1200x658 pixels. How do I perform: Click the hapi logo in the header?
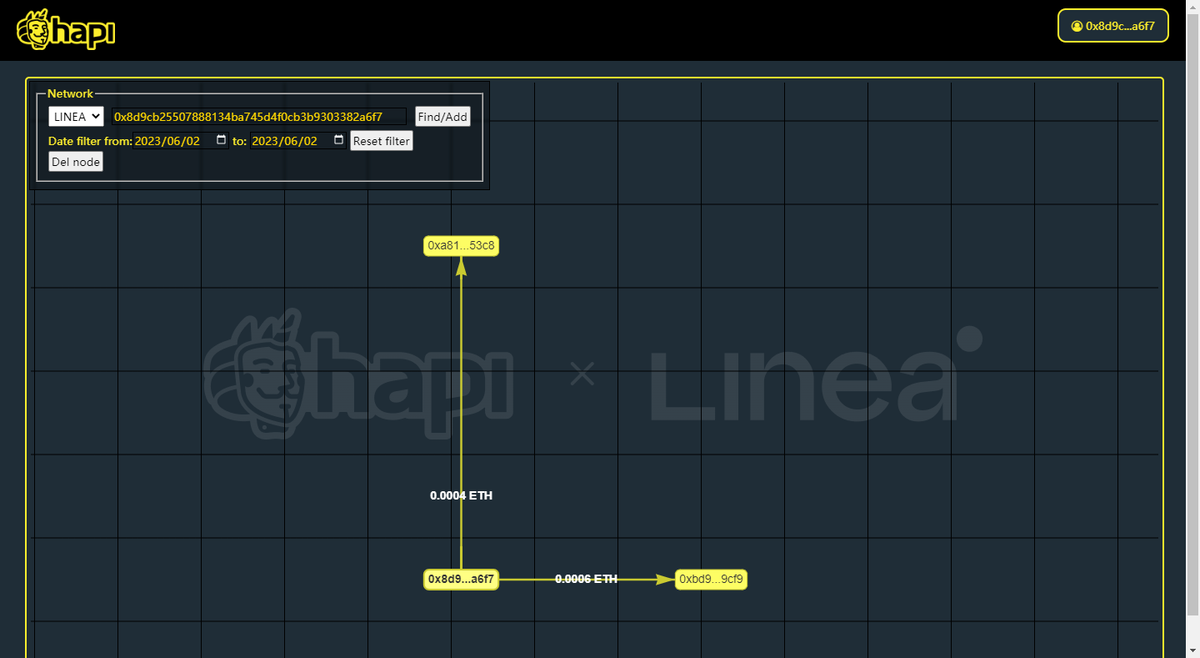coord(66,30)
